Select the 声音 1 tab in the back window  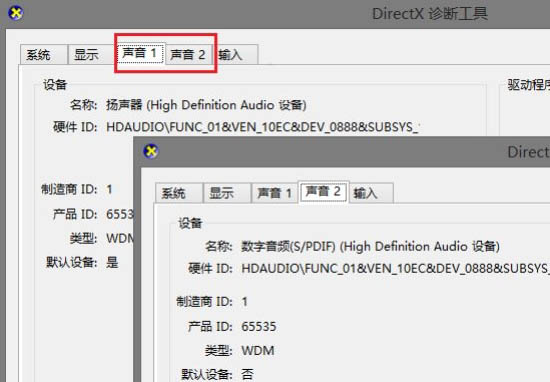(140, 53)
